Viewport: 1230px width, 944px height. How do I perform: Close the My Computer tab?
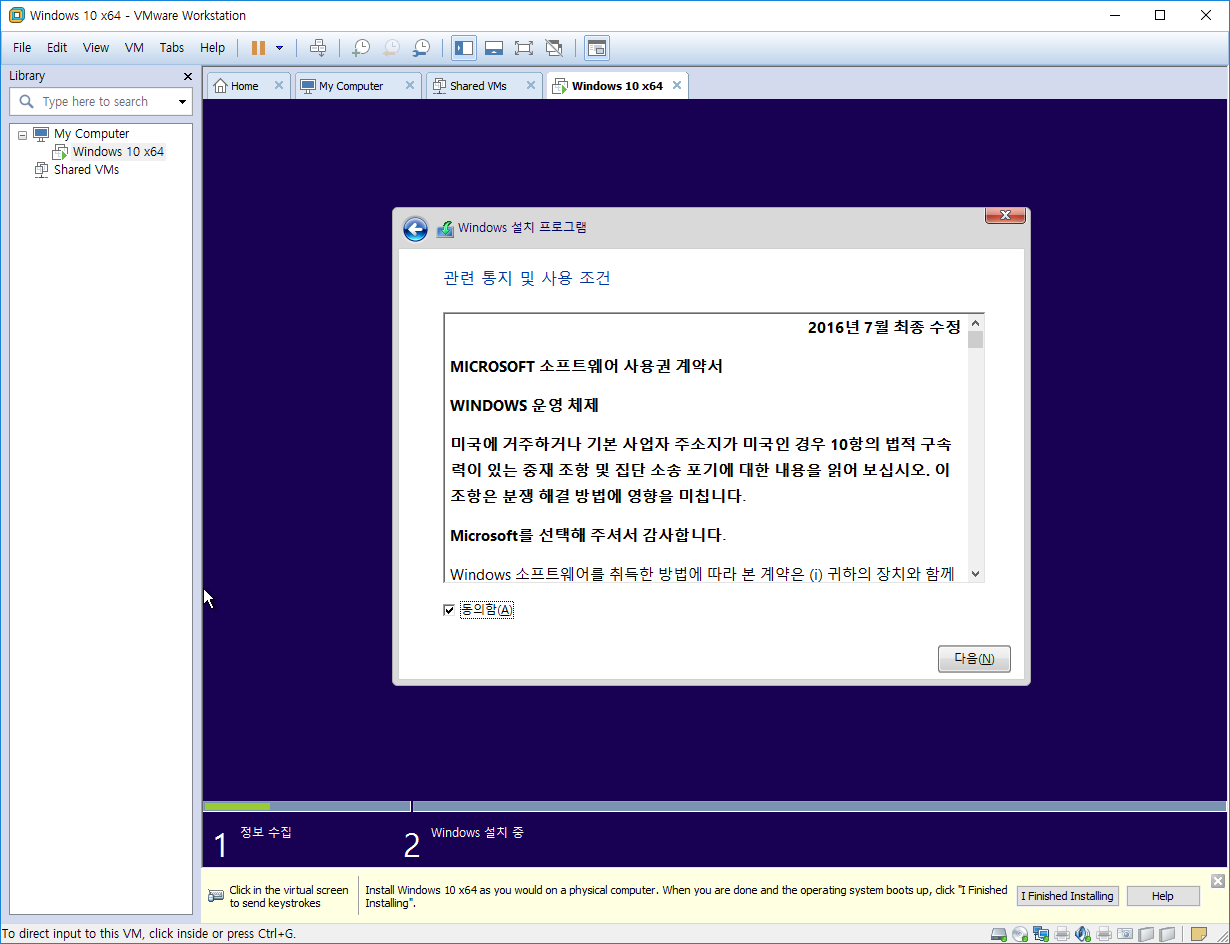click(409, 86)
